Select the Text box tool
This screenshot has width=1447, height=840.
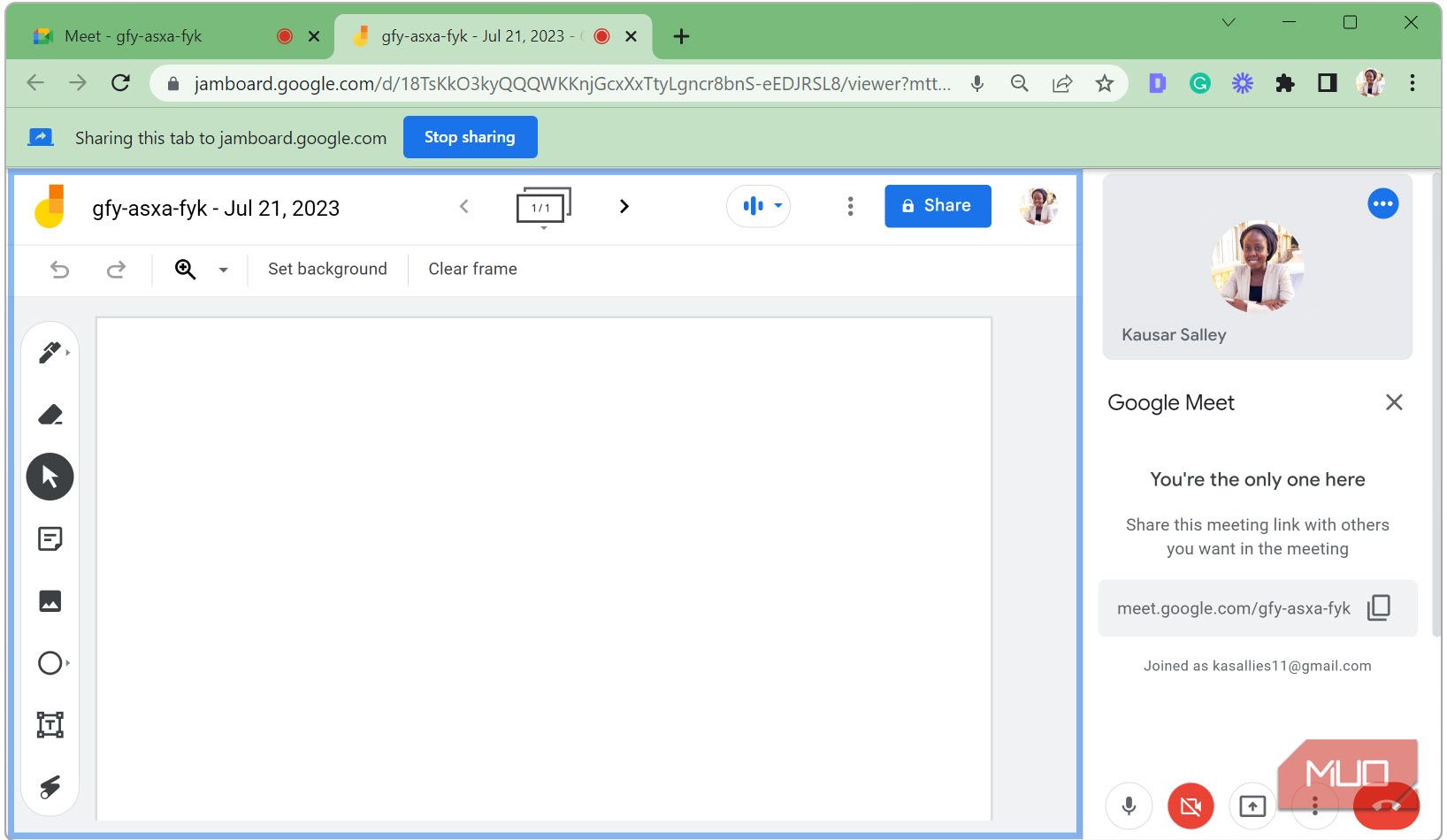pos(50,724)
